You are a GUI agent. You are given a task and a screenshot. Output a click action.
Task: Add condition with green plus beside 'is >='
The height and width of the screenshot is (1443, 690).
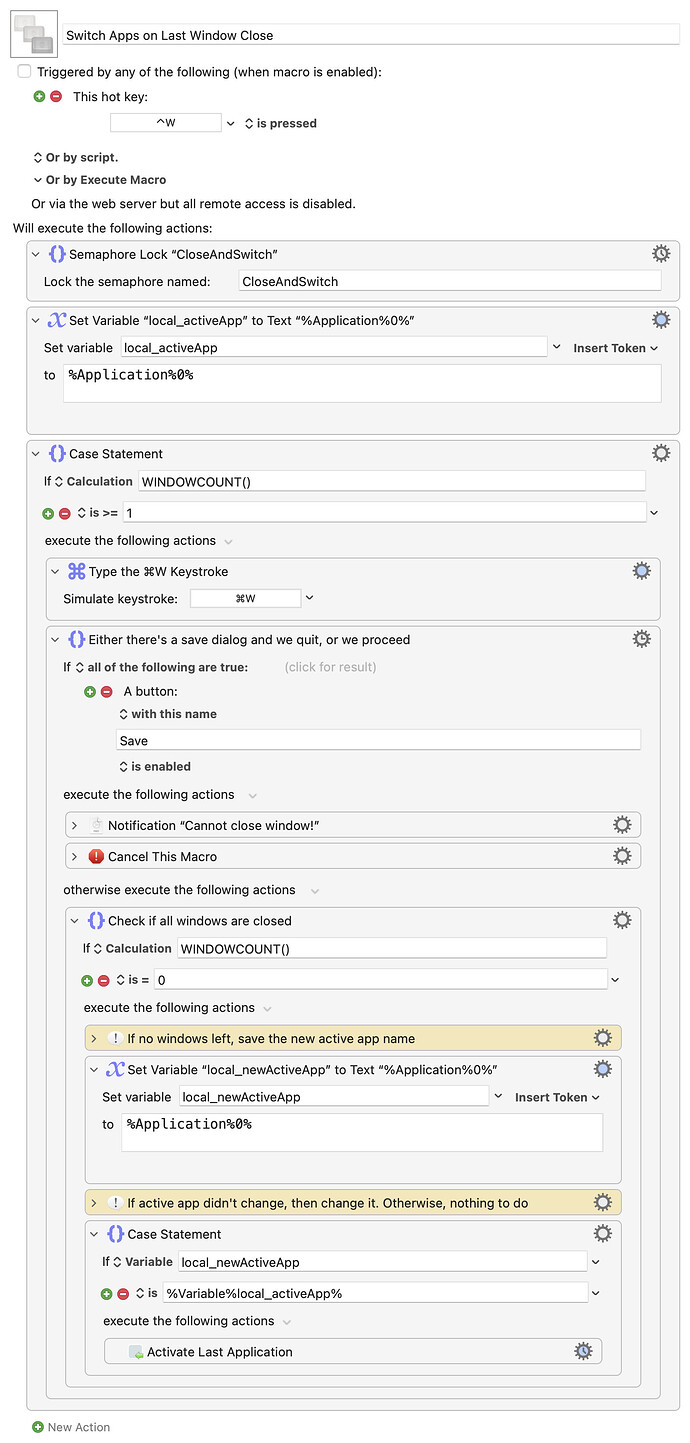pos(48,513)
